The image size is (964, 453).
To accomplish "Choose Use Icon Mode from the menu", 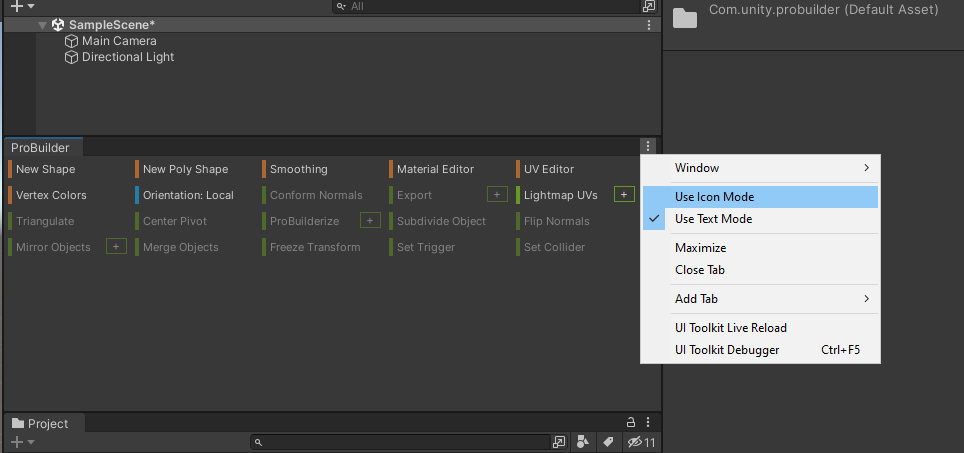I will [714, 197].
